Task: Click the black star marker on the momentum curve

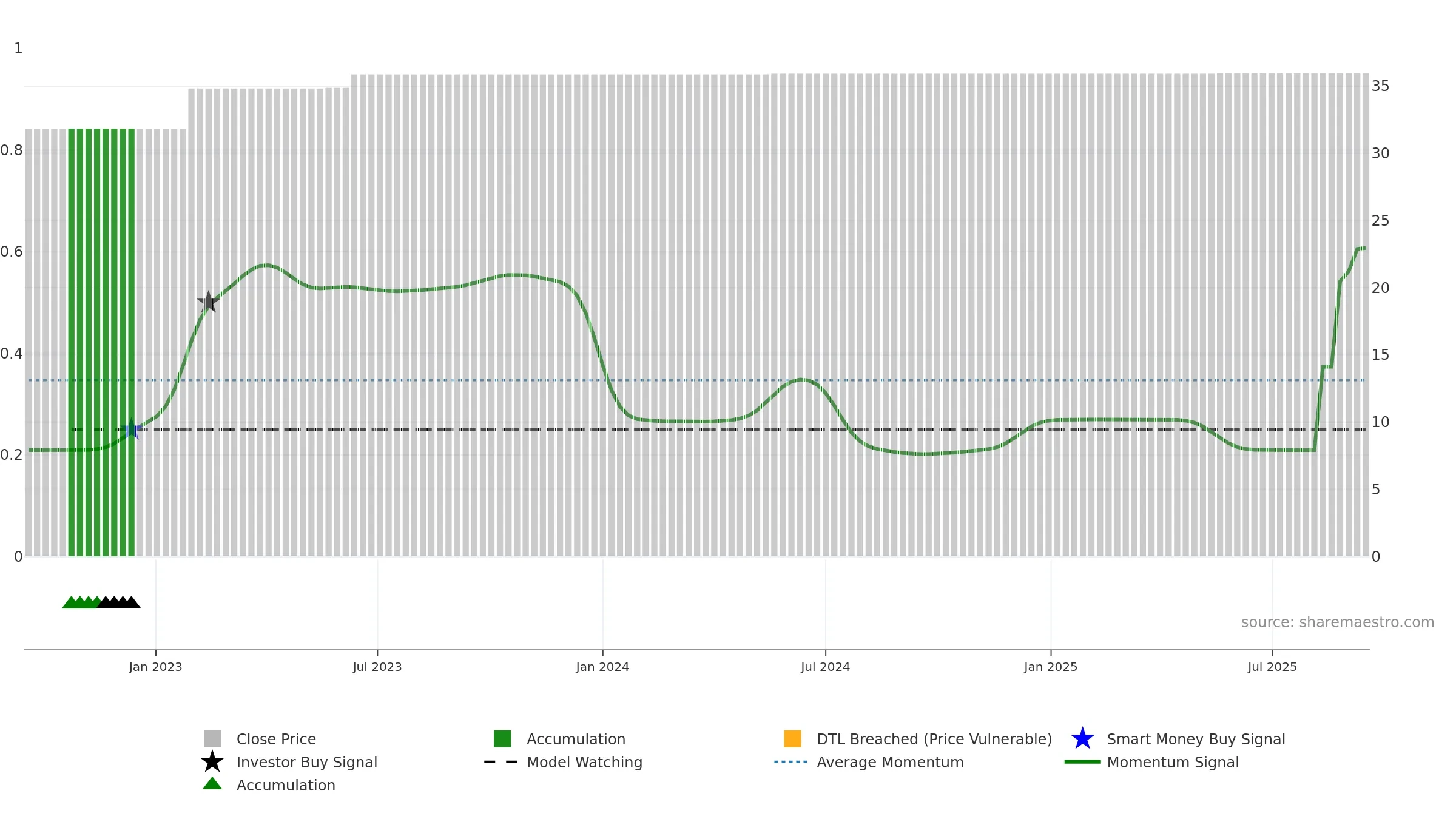Action: click(208, 302)
